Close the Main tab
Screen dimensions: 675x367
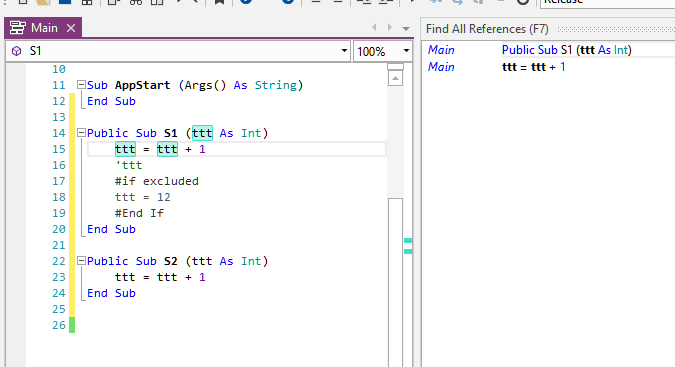(71, 28)
